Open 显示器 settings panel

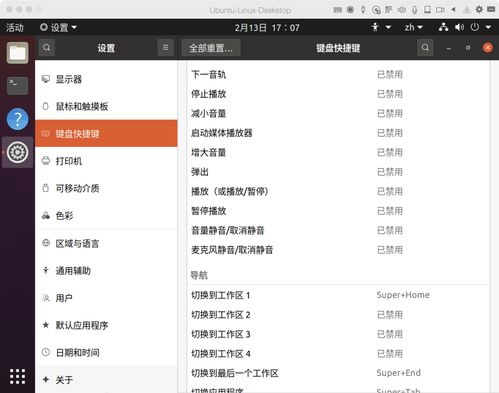[106, 79]
